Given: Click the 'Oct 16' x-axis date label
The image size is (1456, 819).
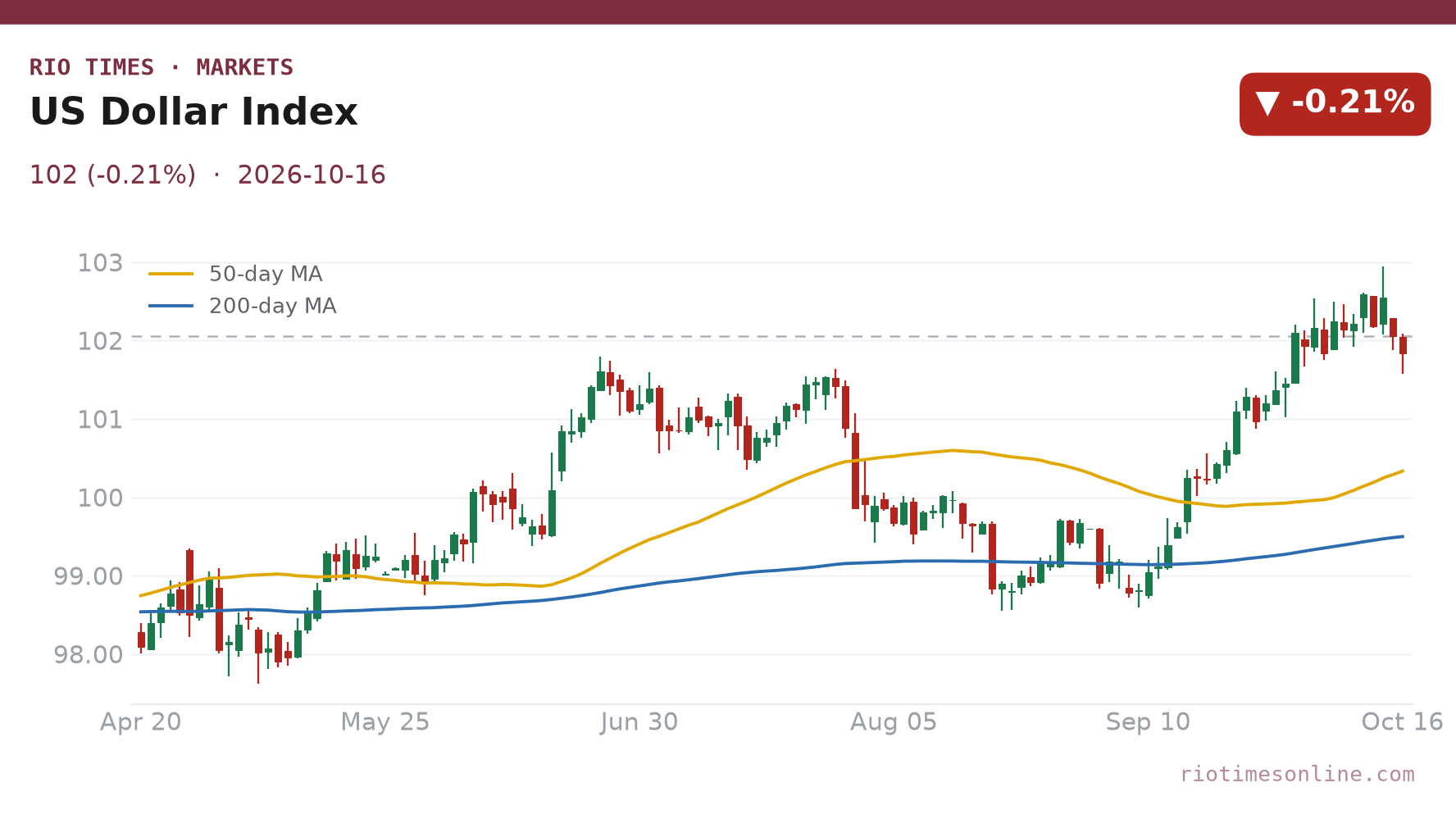Looking at the screenshot, I should pyautogui.click(x=1402, y=722).
